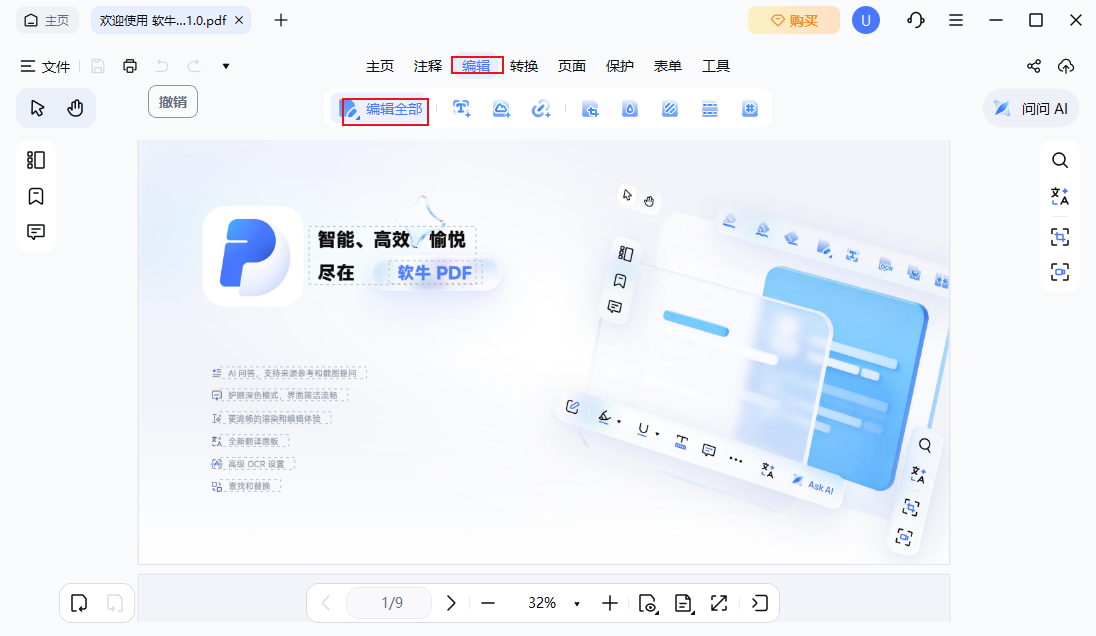Click the 购买 button
The image size is (1096, 636).
click(793, 20)
